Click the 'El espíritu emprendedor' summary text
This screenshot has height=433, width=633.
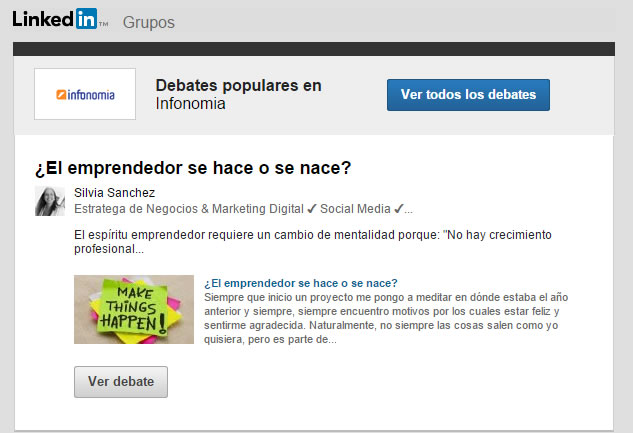pyautogui.click(x=313, y=242)
